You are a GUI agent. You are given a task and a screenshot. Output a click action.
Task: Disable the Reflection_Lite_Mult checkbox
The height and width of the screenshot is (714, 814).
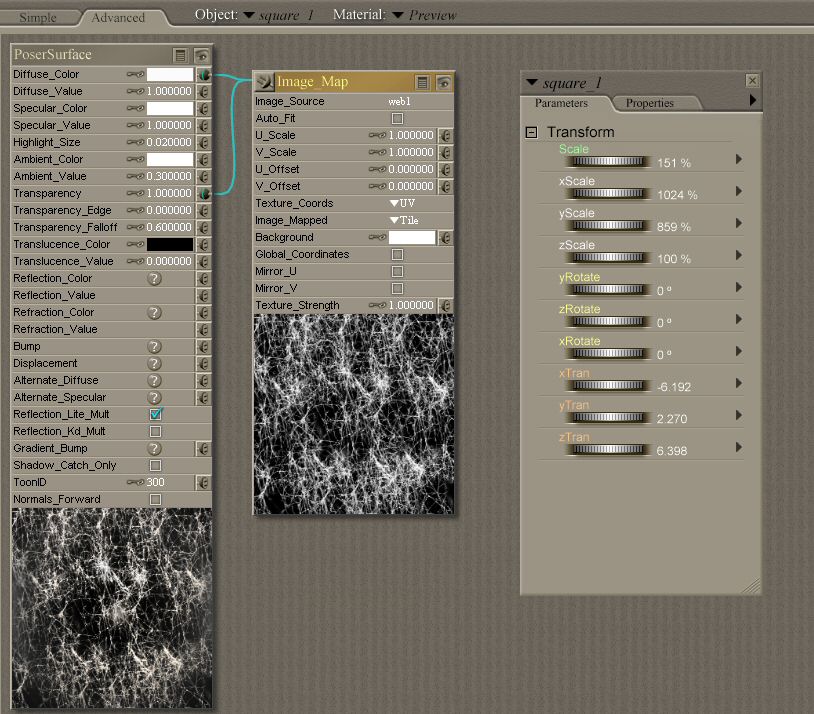(155, 415)
